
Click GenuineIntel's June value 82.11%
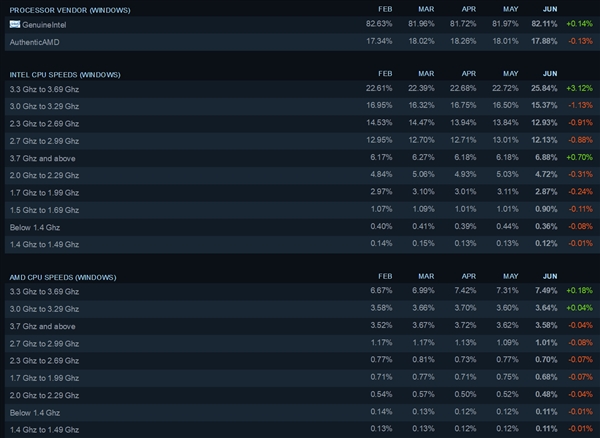tap(542, 23)
